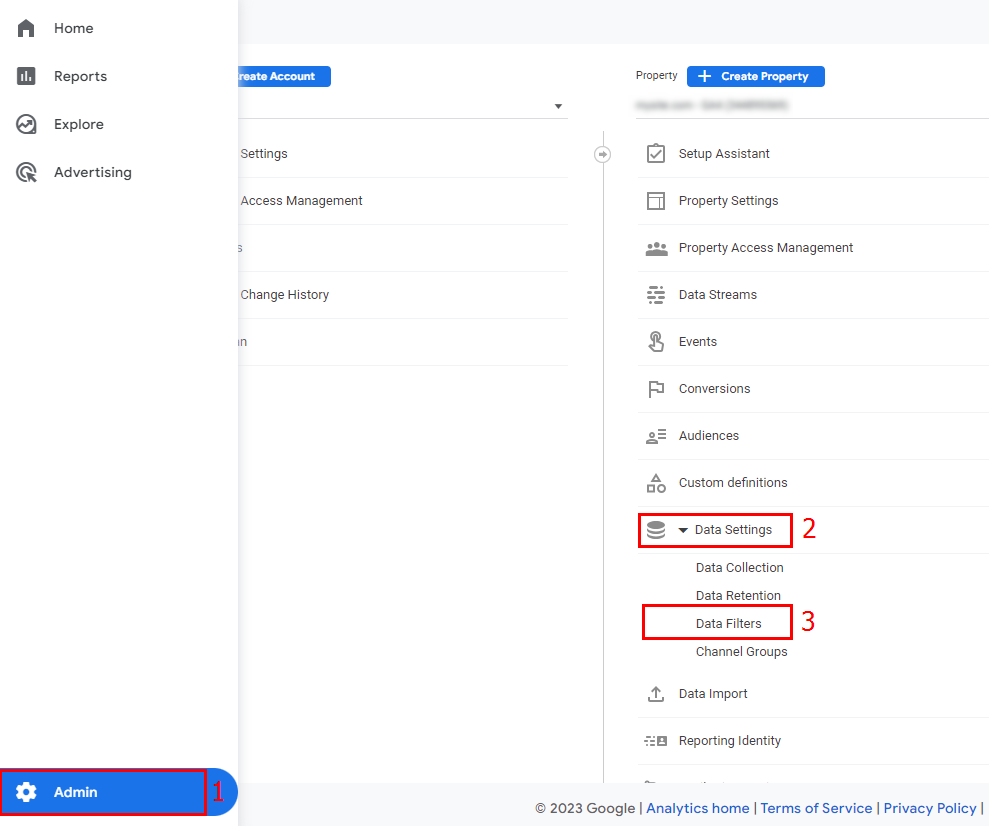Click the partially hidden Create Account button
Viewport: 989px width, 826px height.
[284, 76]
